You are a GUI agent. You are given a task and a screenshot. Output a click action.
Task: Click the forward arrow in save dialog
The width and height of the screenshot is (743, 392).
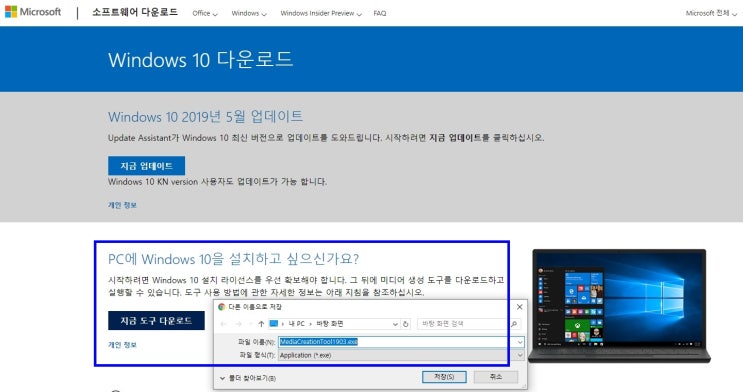[239, 324]
